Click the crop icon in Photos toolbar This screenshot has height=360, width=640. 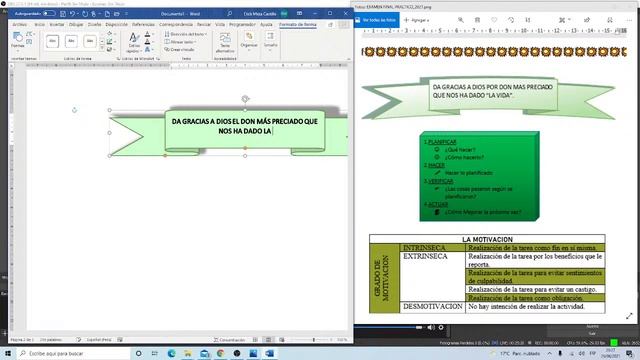[528, 20]
